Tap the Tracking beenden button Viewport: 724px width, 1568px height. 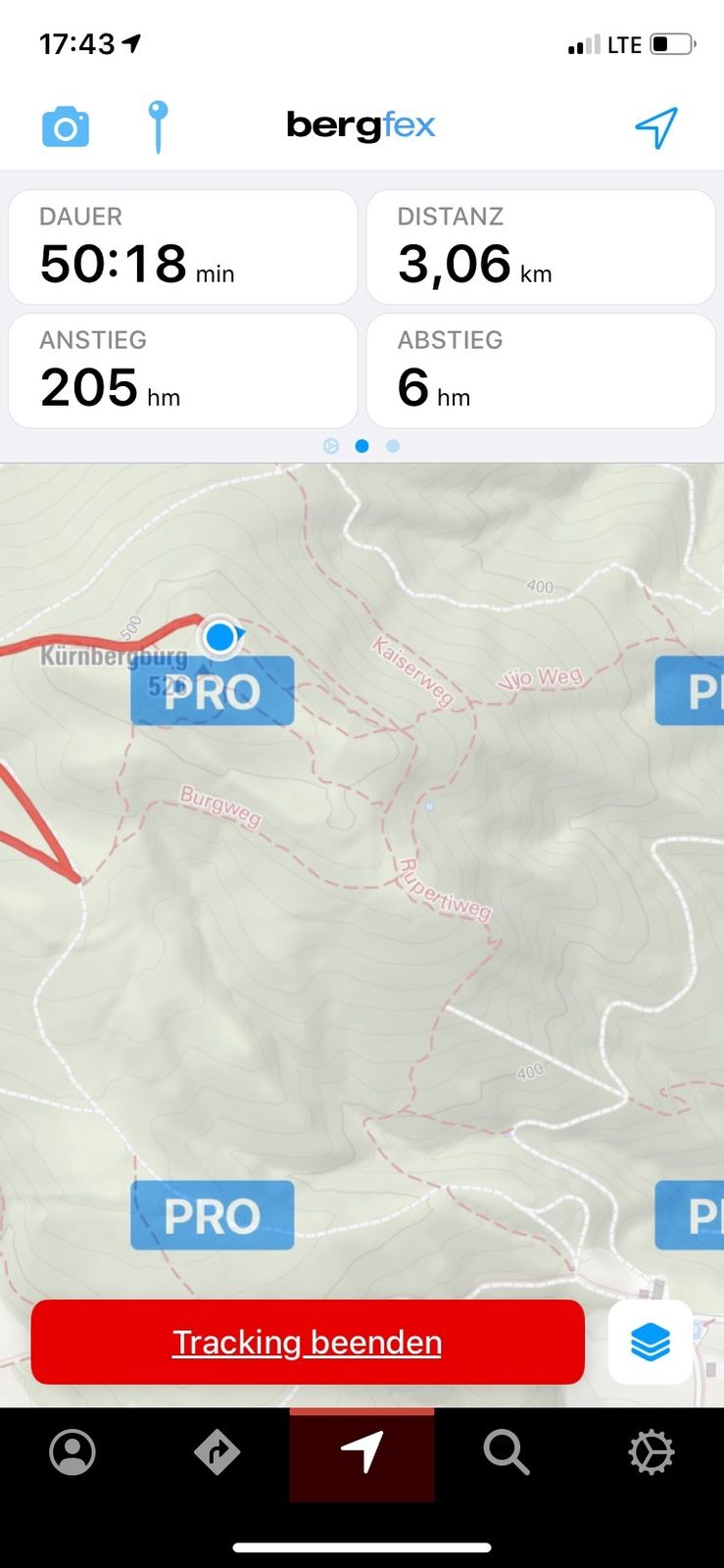point(308,1342)
